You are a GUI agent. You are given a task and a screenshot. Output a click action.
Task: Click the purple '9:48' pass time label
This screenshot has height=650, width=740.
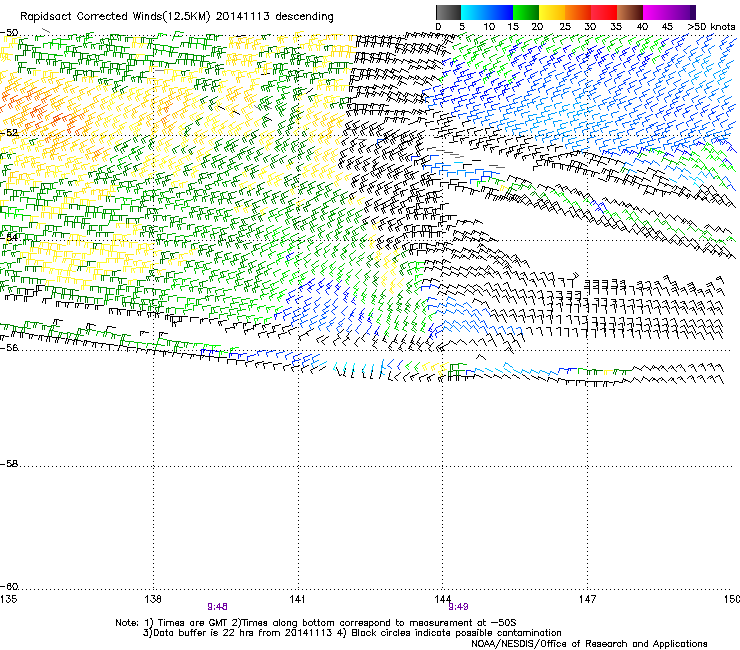217,607
